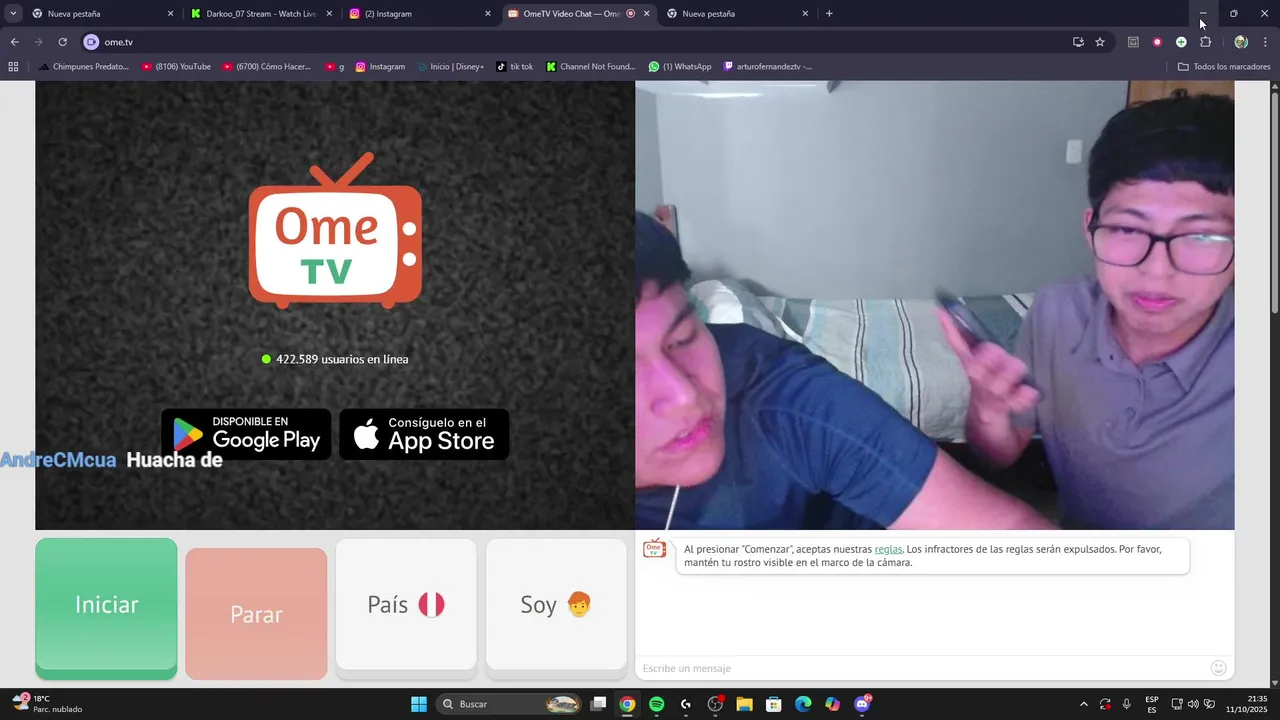Click the Google Play download badge

[x=246, y=434]
